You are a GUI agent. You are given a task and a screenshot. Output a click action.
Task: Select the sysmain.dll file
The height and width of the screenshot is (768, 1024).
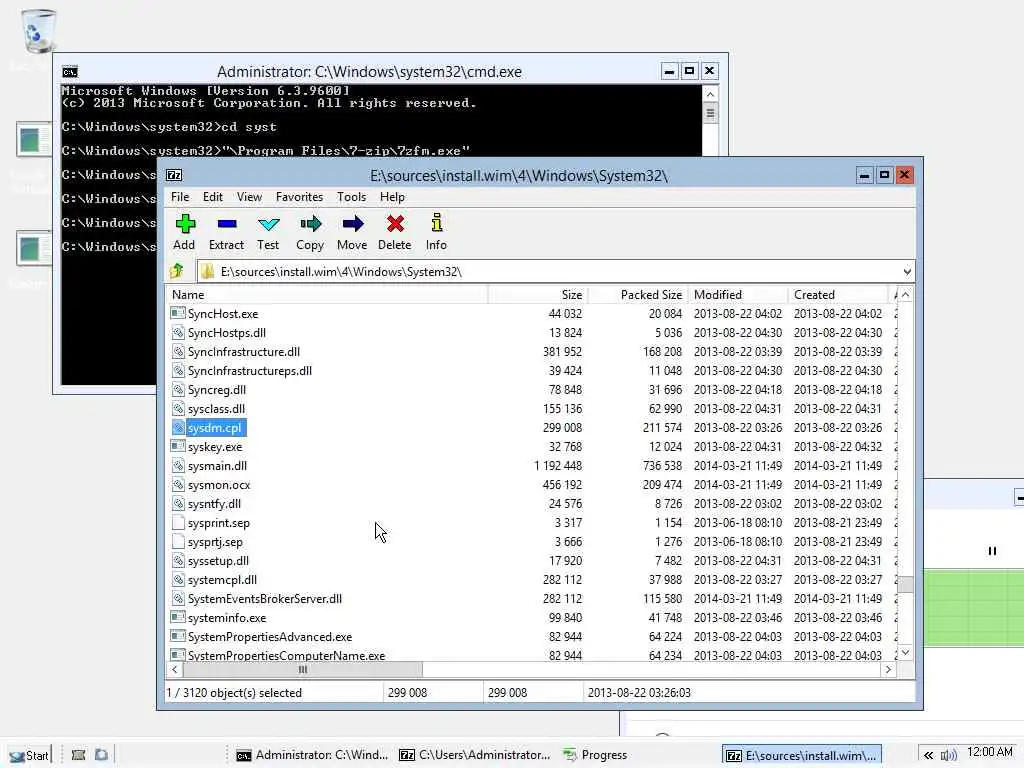coord(217,466)
